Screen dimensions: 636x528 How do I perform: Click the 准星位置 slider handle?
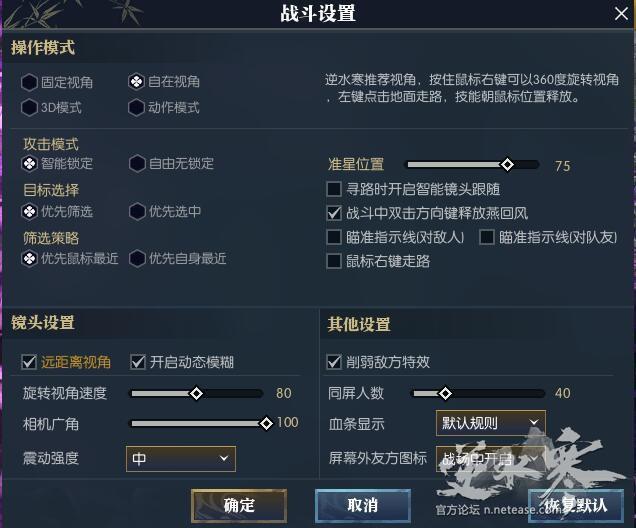pos(507,165)
